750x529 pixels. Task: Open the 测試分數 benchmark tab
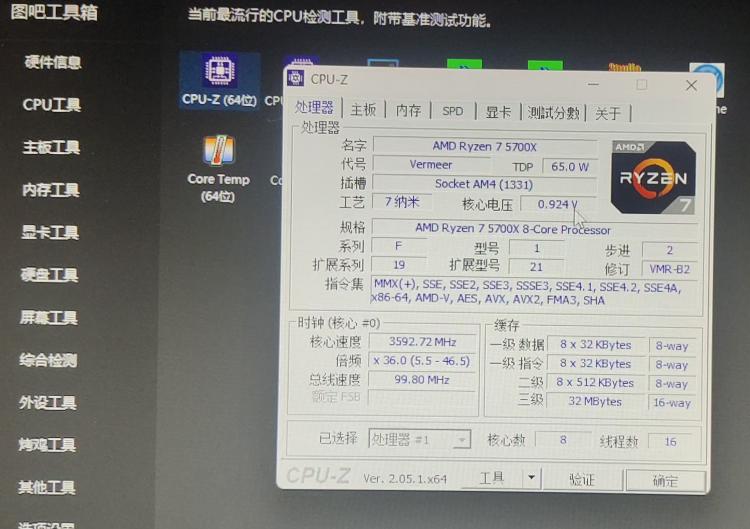pos(553,113)
